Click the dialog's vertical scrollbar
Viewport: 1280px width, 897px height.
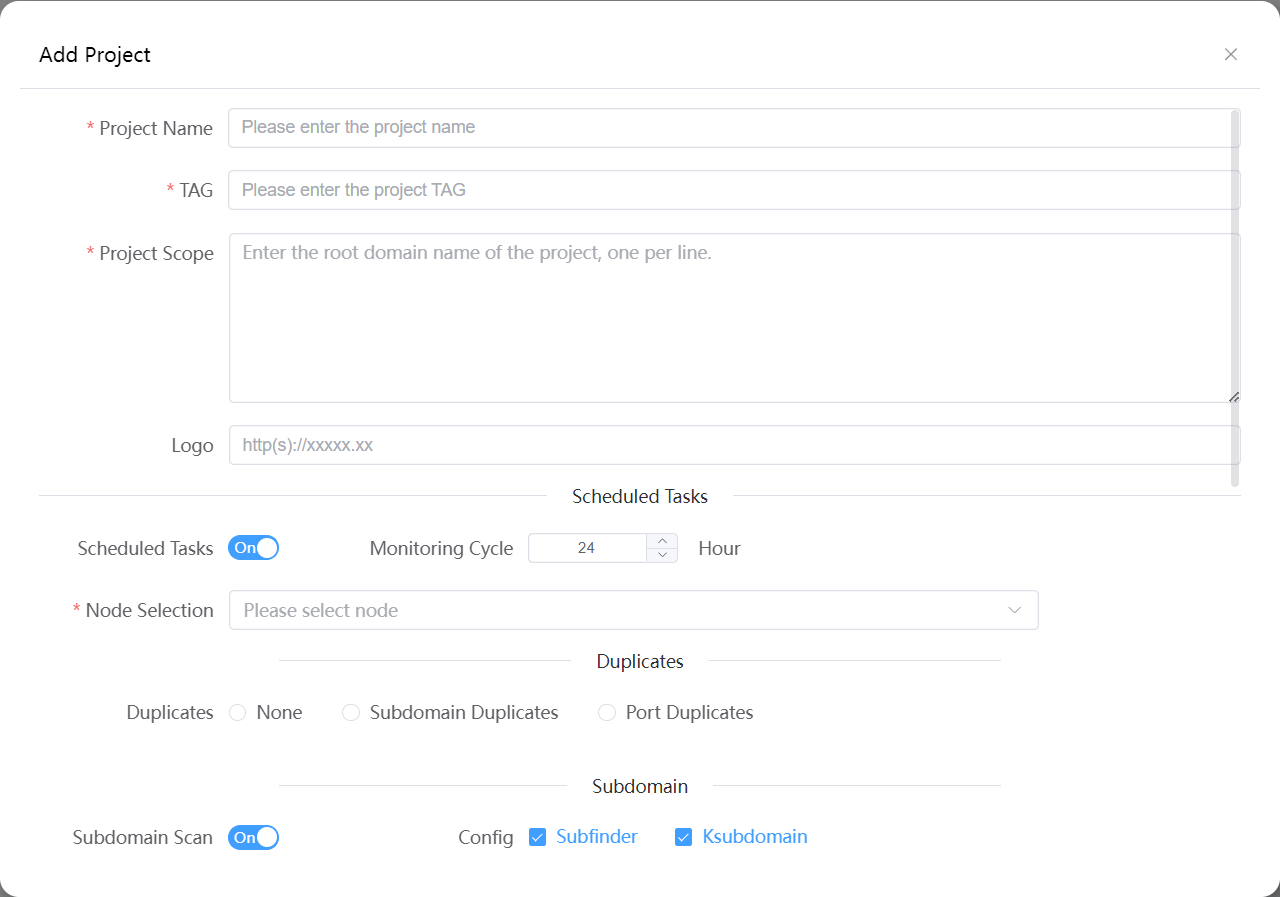click(x=1235, y=298)
